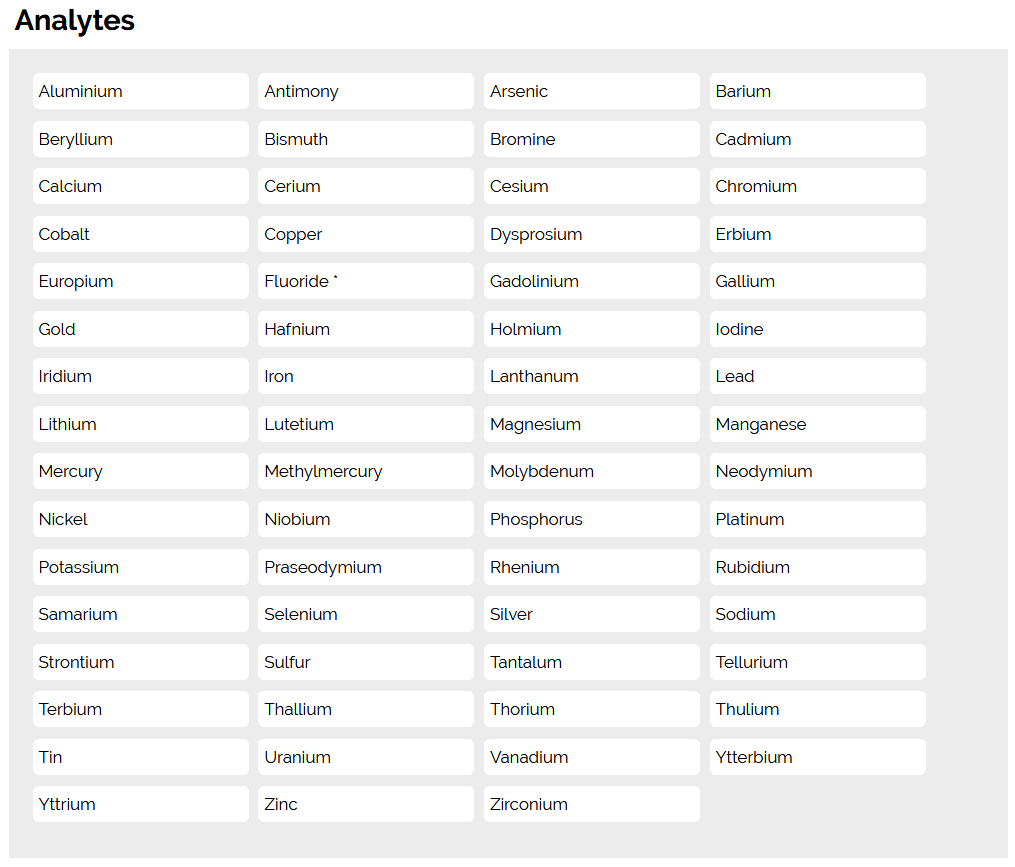This screenshot has width=1015, height=867.
Task: Select Lanthanum
Action: [x=592, y=377]
